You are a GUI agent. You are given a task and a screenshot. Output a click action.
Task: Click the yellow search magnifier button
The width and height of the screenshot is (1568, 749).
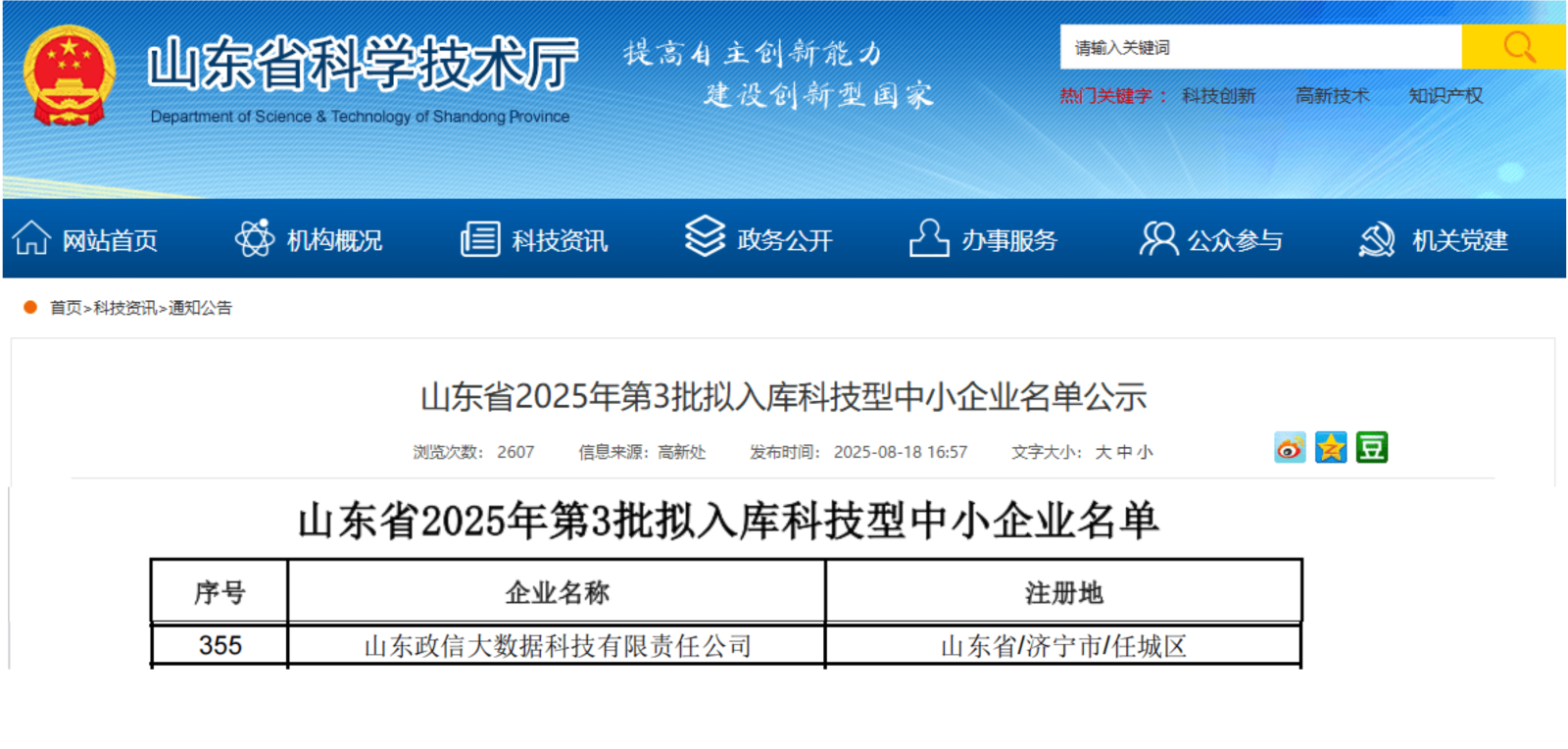pyautogui.click(x=1516, y=47)
